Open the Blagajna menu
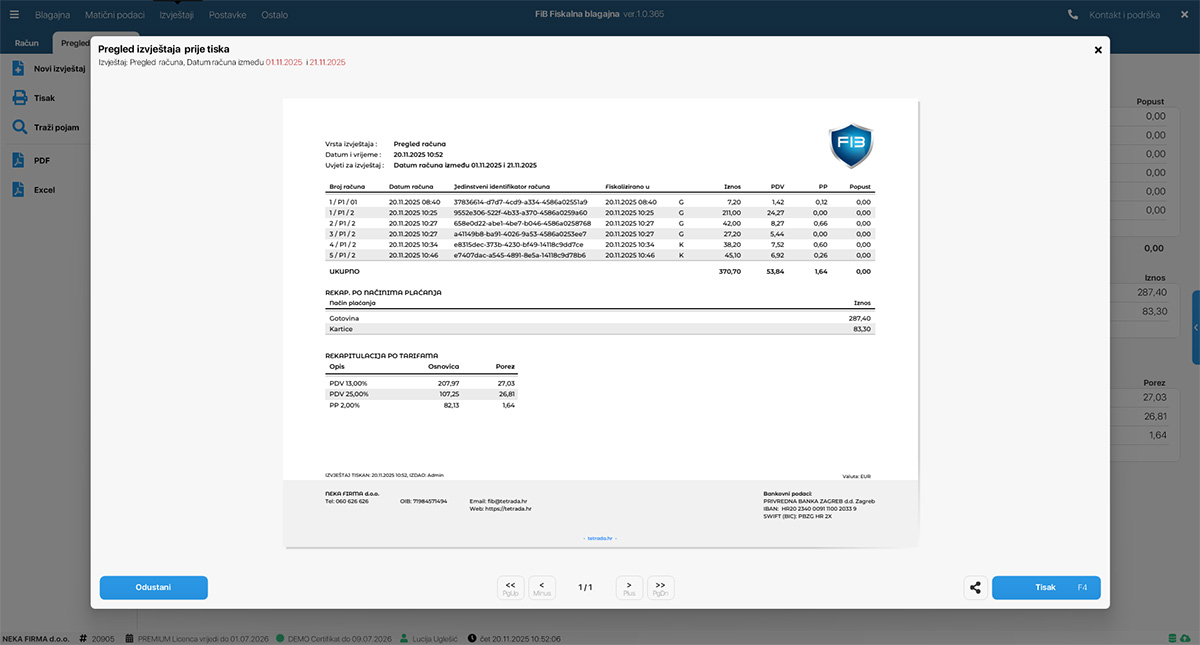 (52, 15)
